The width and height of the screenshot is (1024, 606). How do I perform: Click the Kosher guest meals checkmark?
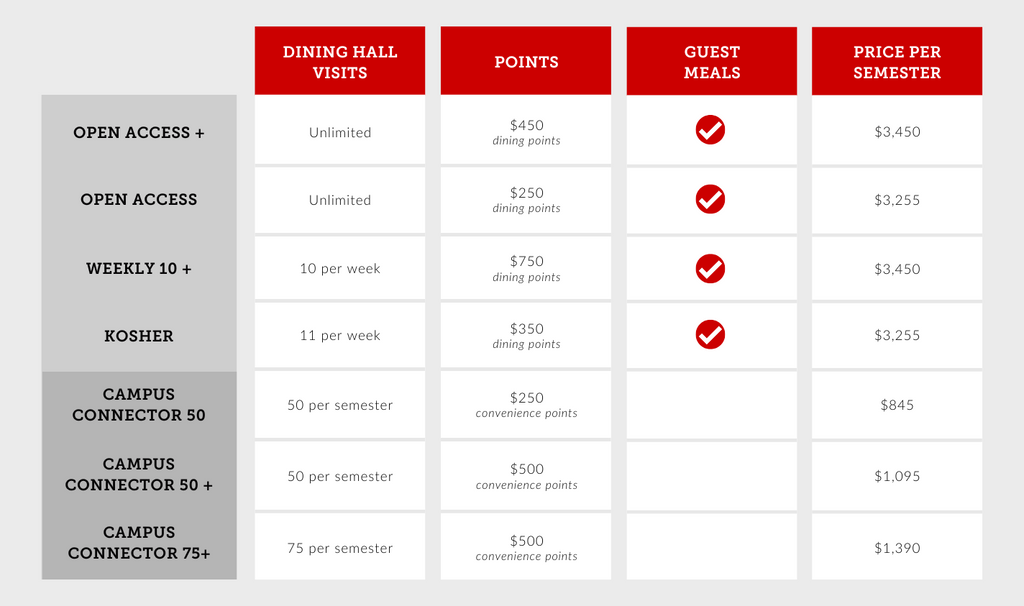710,334
